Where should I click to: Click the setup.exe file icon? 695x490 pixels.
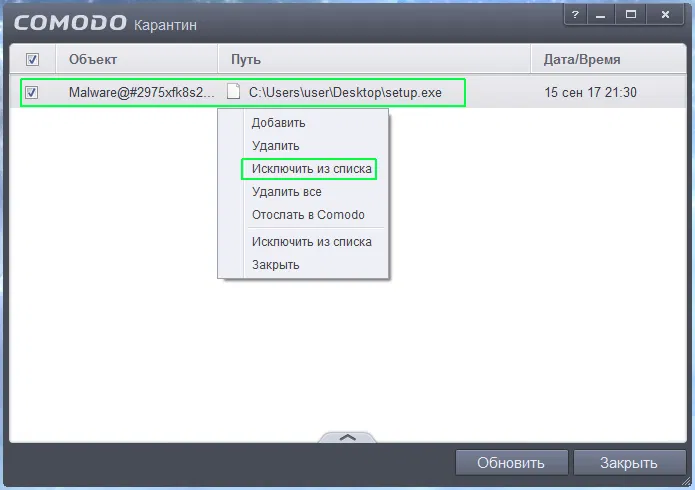pos(233,91)
